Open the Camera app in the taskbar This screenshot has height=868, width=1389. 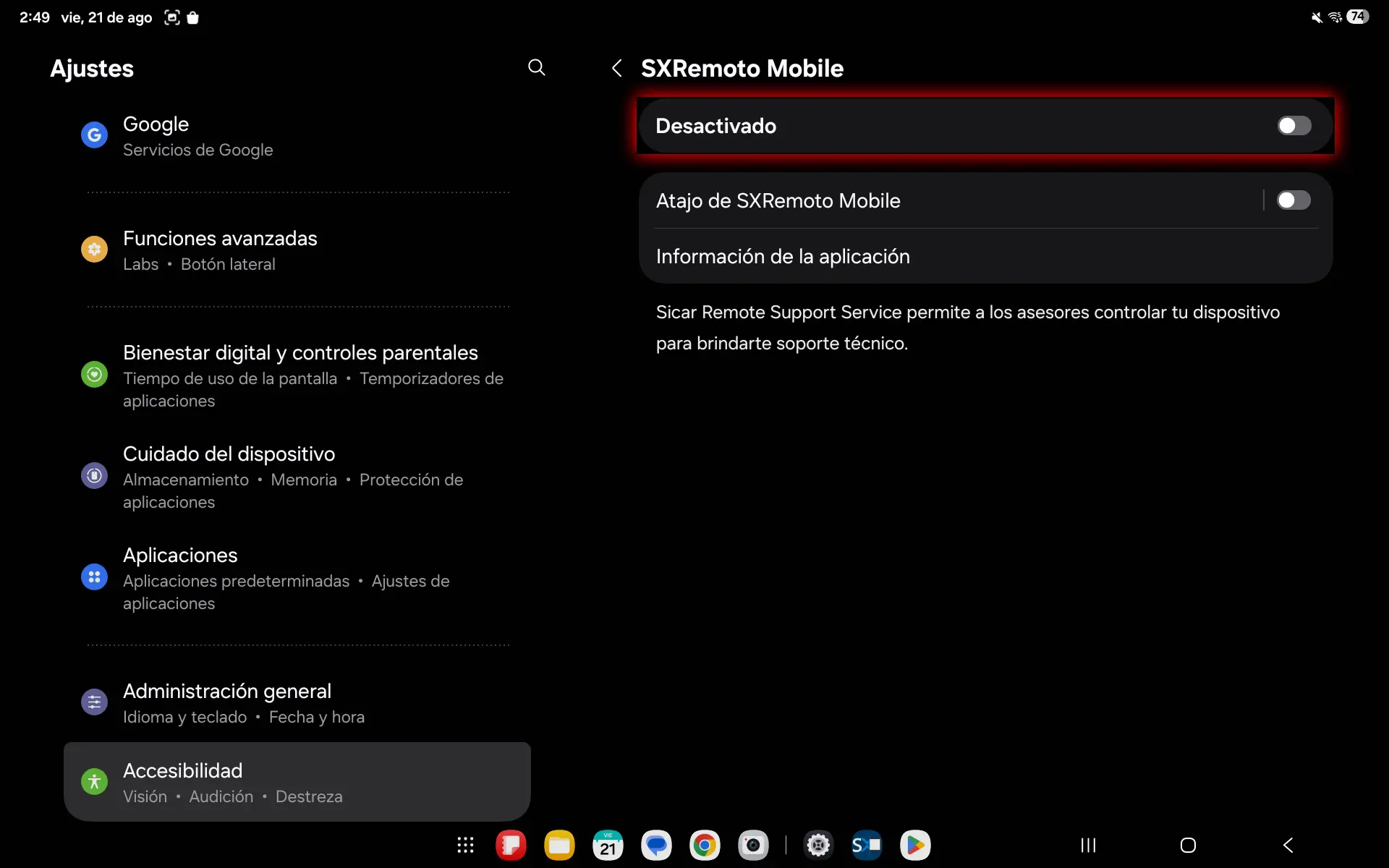click(x=753, y=845)
